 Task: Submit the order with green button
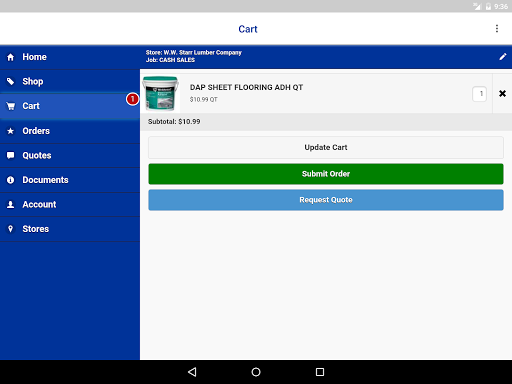(326, 174)
